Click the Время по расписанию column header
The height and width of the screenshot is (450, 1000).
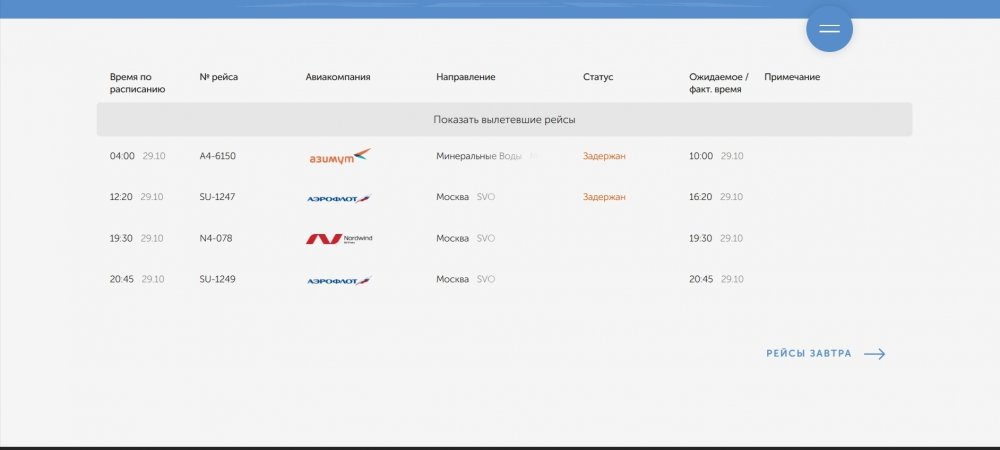(x=137, y=83)
